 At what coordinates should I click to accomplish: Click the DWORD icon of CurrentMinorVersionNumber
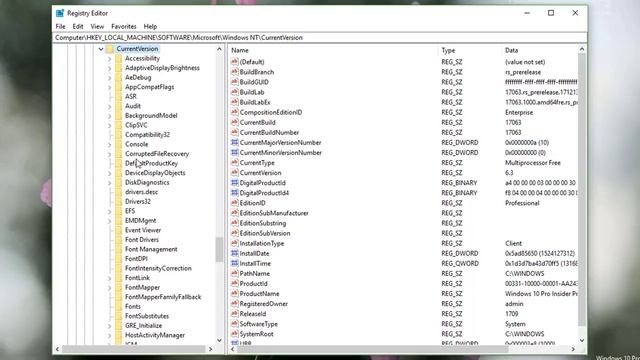point(234,153)
